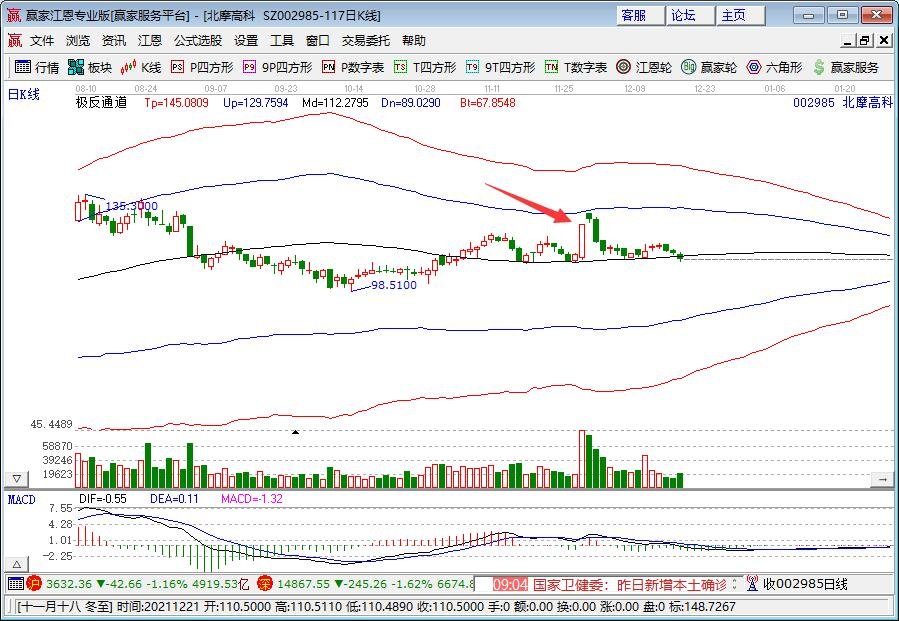Image resolution: width=899 pixels, height=621 pixels.
Task: Click the DEA=0.11 readout
Action: (x=174, y=499)
